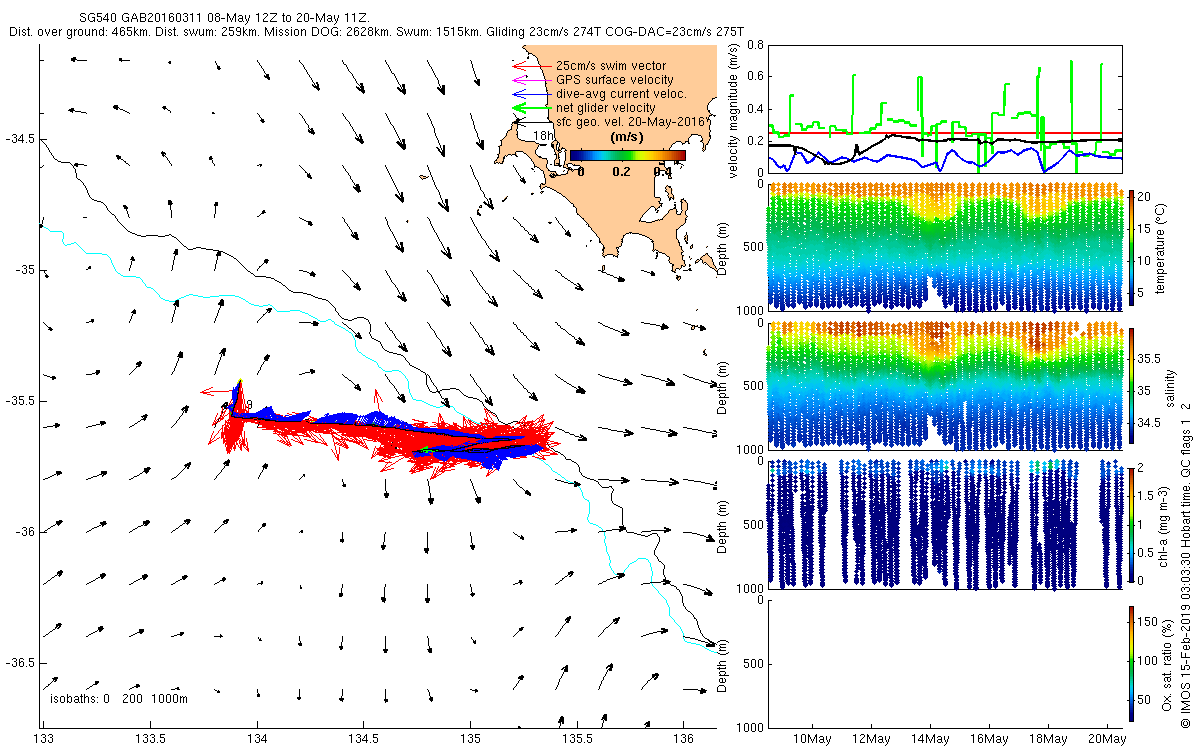1200x750 pixels.
Task: Click the '0.8' tick on velocity magnitude axis
Action: (x=755, y=45)
